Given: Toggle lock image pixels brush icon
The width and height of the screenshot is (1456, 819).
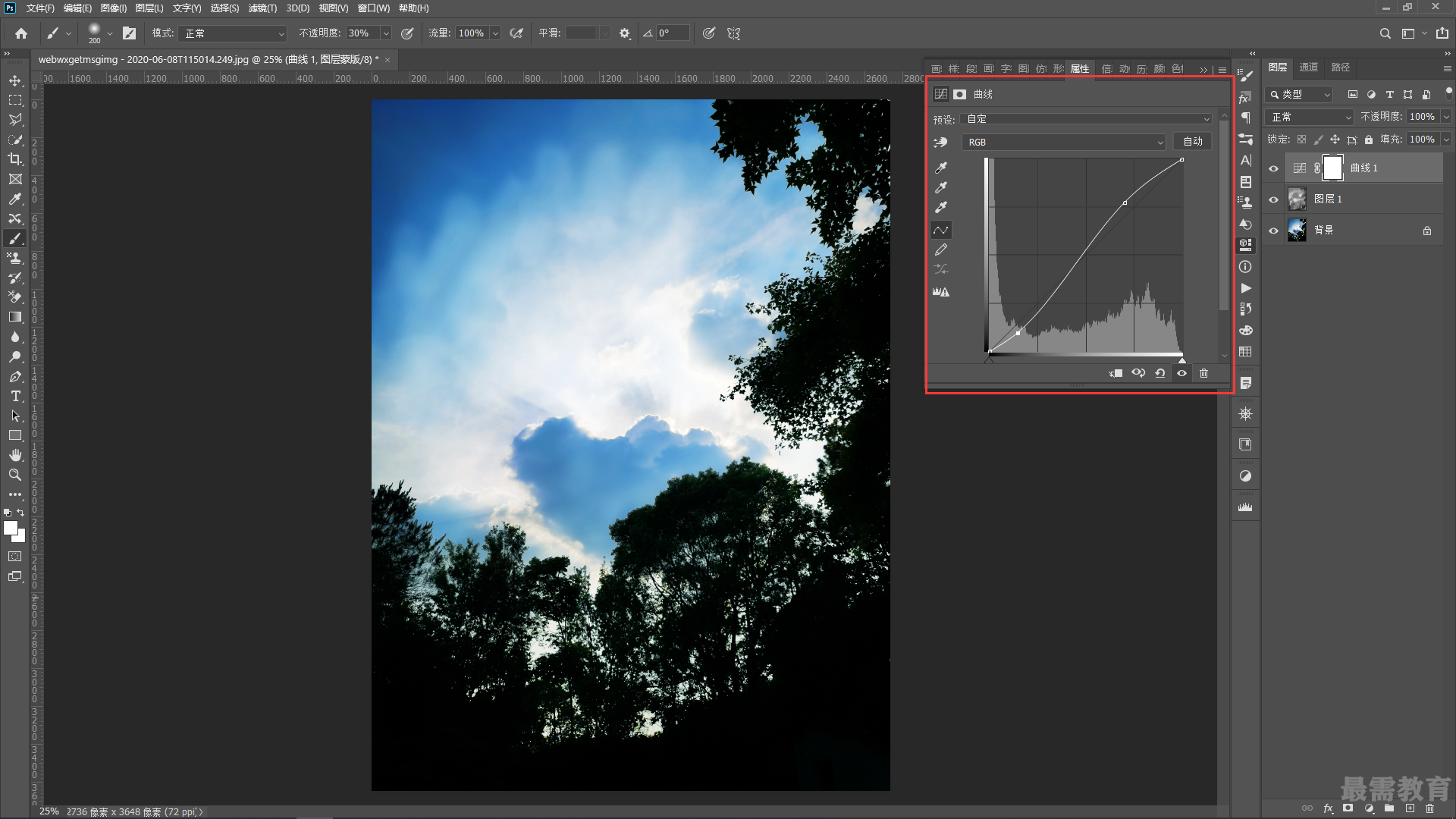Looking at the screenshot, I should [1318, 140].
